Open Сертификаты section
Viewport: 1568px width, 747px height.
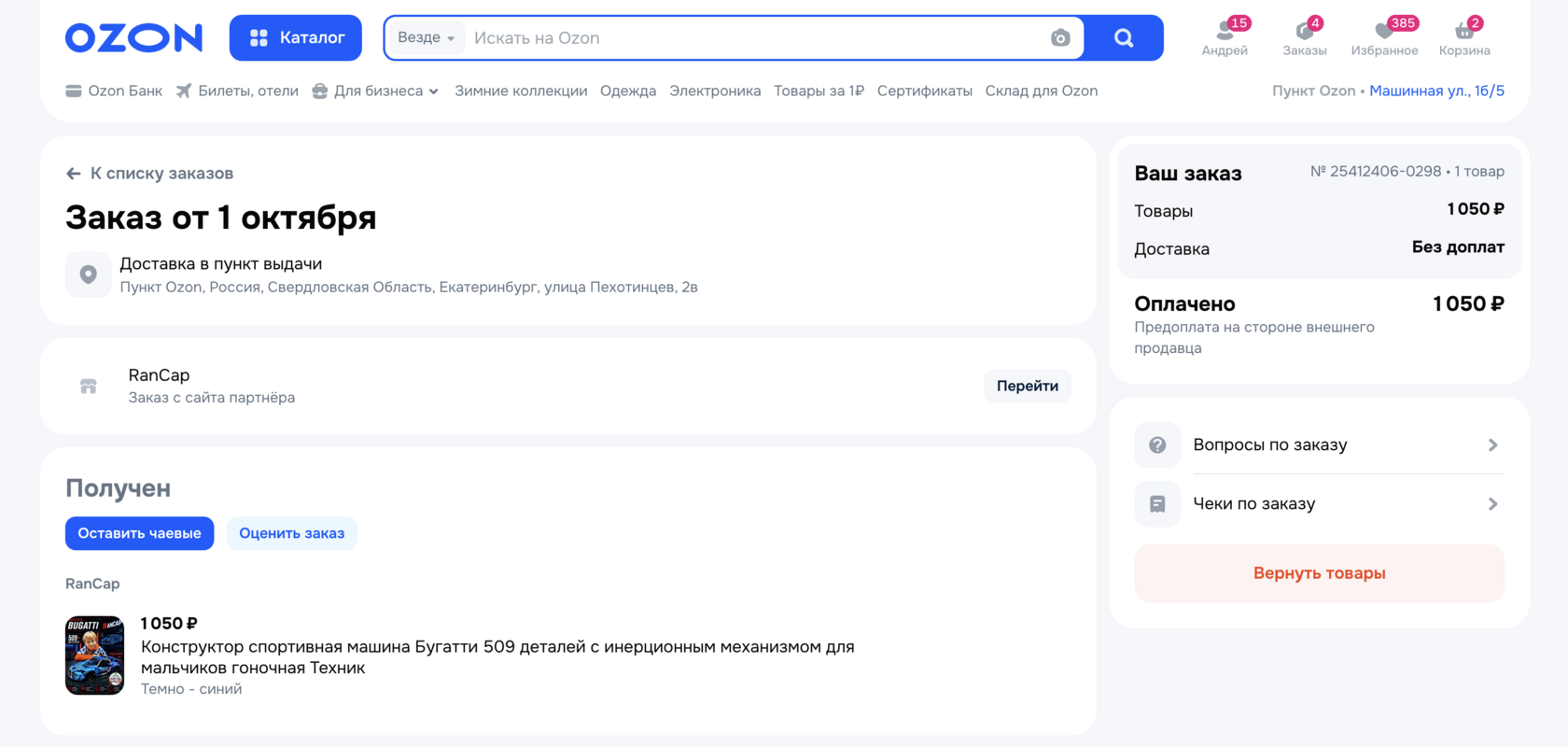(x=925, y=91)
